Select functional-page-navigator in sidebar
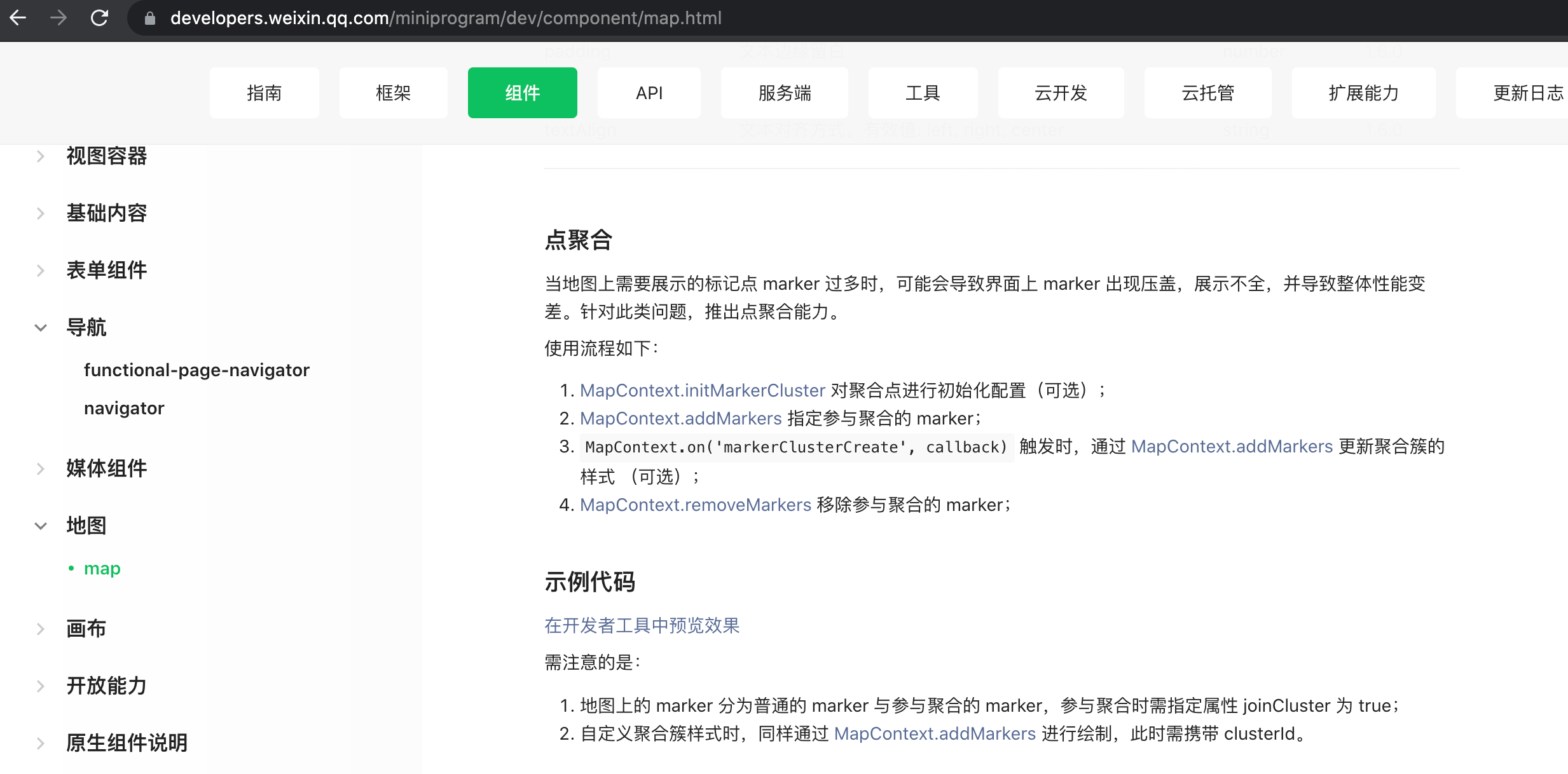This screenshot has width=1568, height=774. (196, 370)
